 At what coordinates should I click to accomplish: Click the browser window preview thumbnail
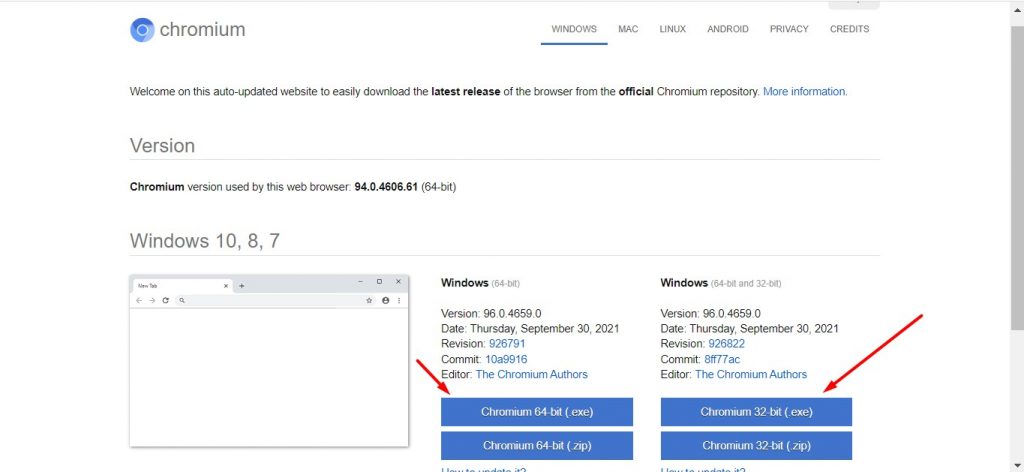tap(269, 361)
